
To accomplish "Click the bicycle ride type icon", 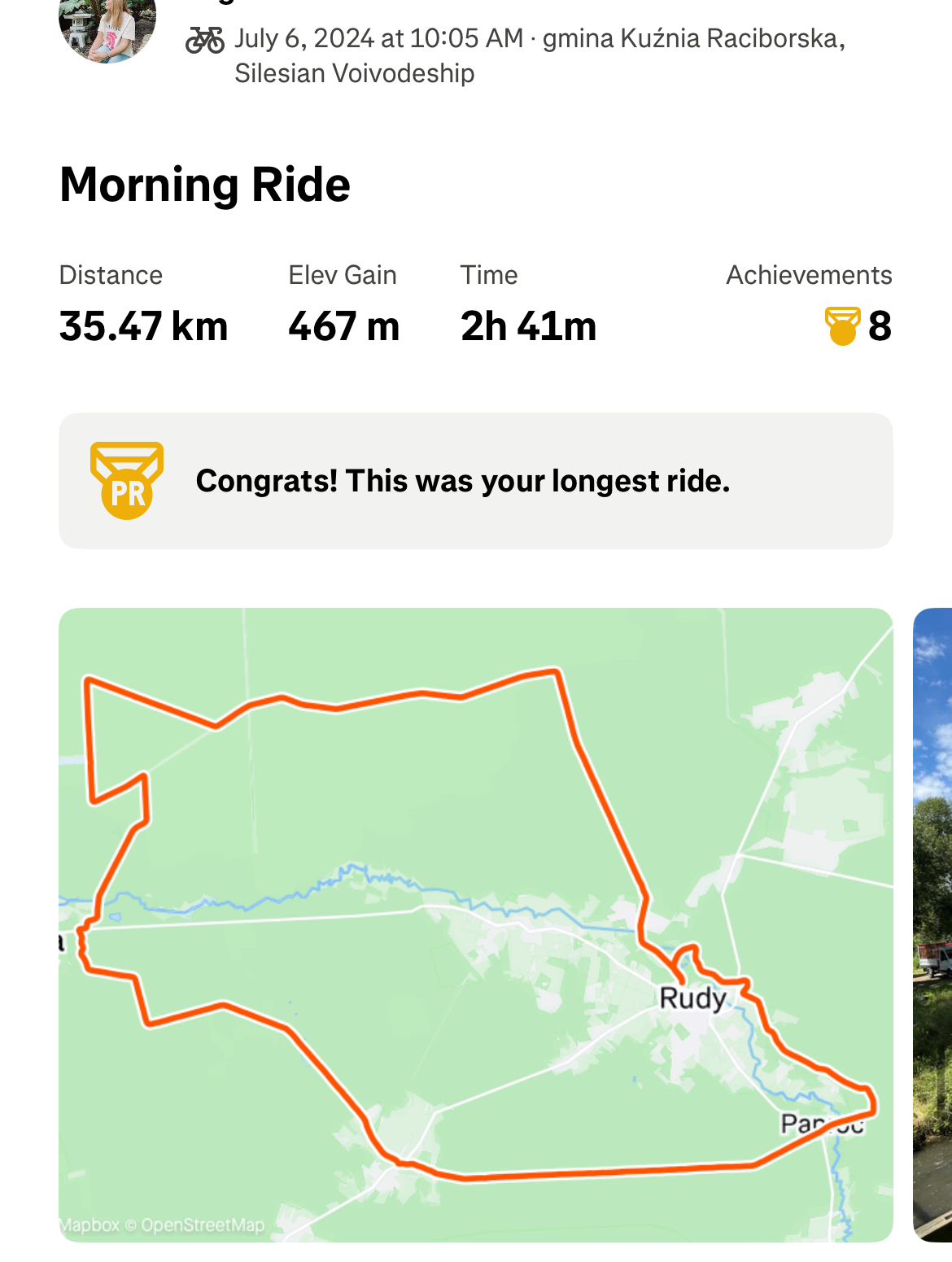I will (205, 40).
